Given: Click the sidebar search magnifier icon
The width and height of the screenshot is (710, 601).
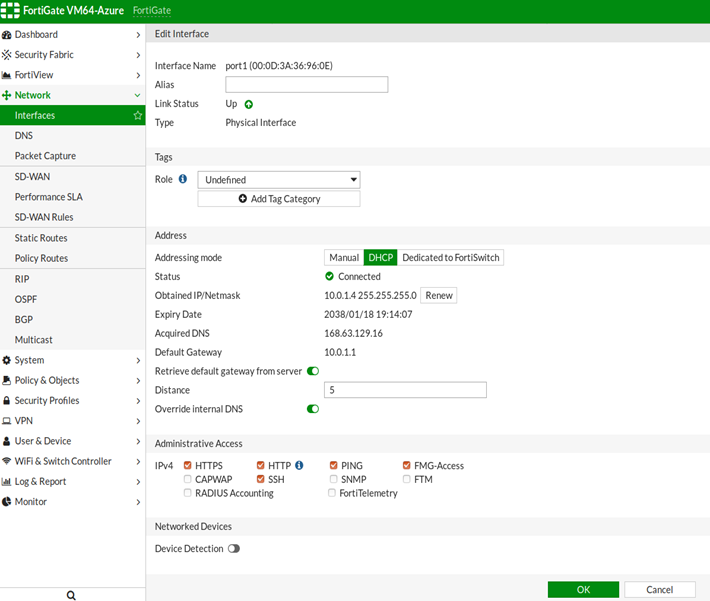Looking at the screenshot, I should [x=72, y=594].
